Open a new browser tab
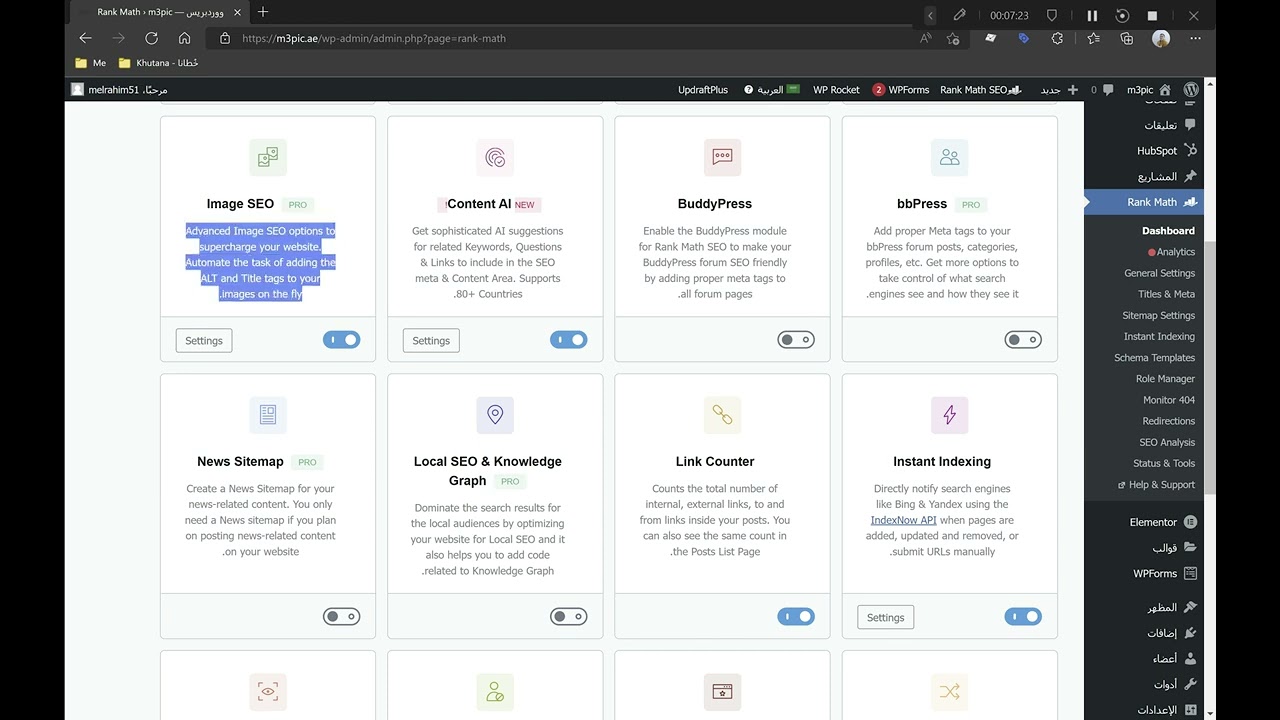The image size is (1280, 720). tap(263, 12)
